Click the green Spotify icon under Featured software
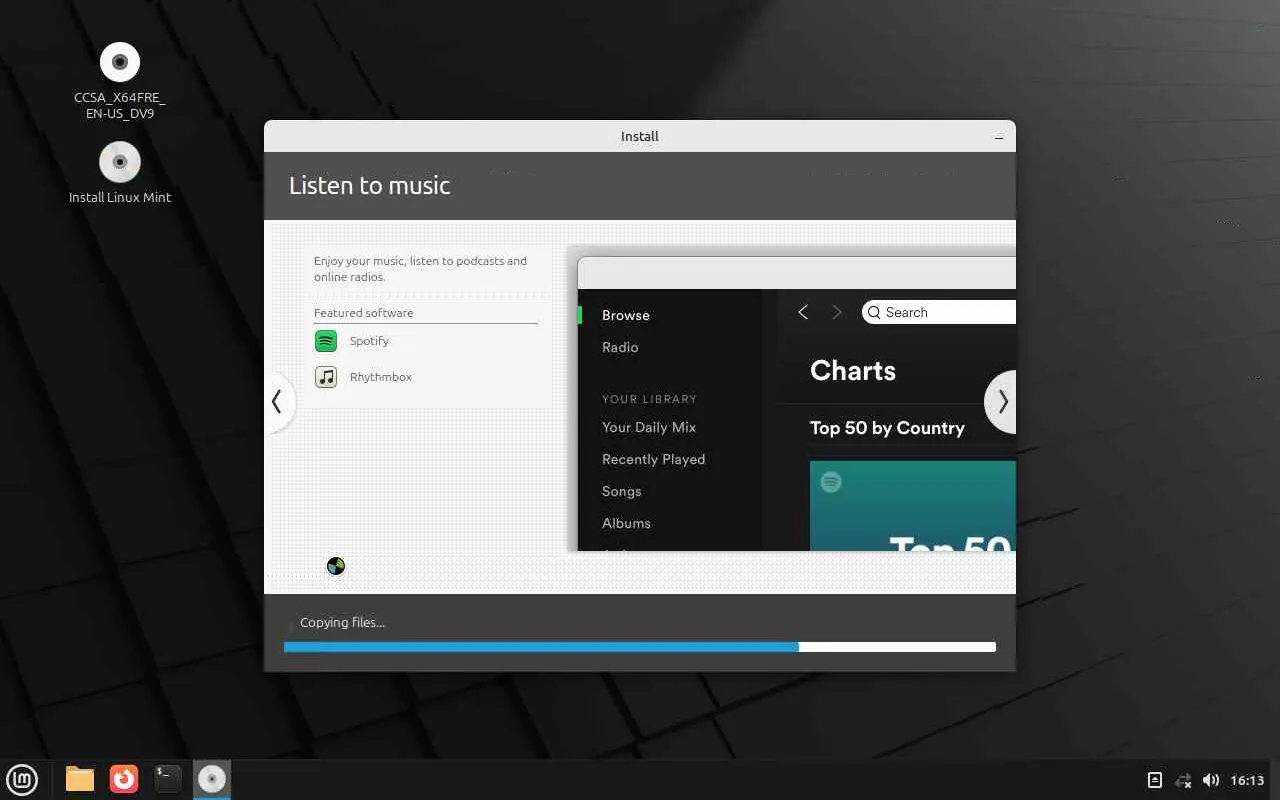 point(326,341)
